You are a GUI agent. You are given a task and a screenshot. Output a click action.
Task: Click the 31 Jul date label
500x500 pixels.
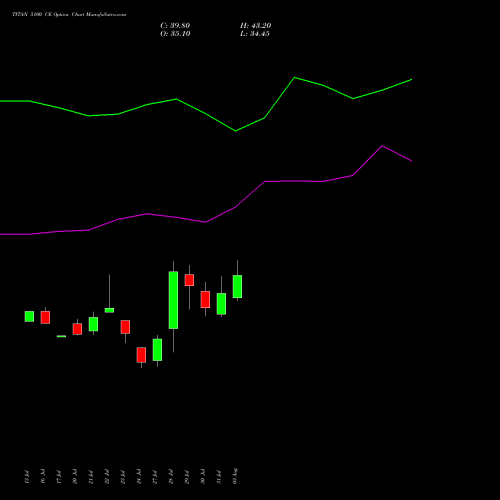pos(219,476)
